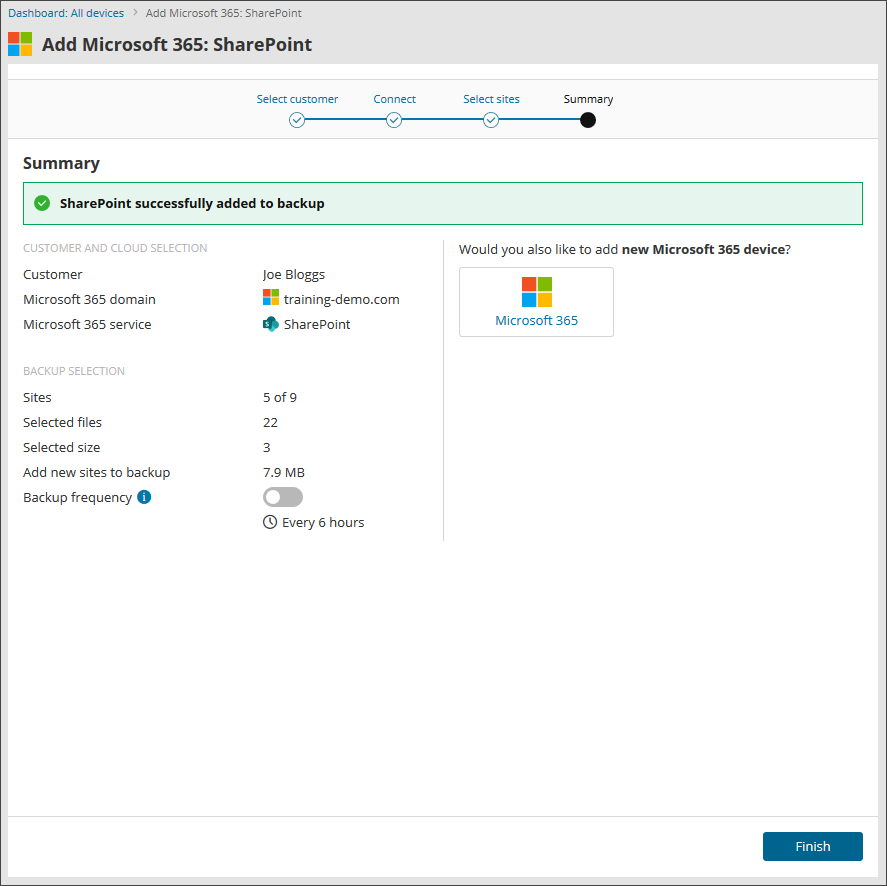Screen dimensions: 887x886
Task: Return to the Select sites step
Action: [491, 99]
